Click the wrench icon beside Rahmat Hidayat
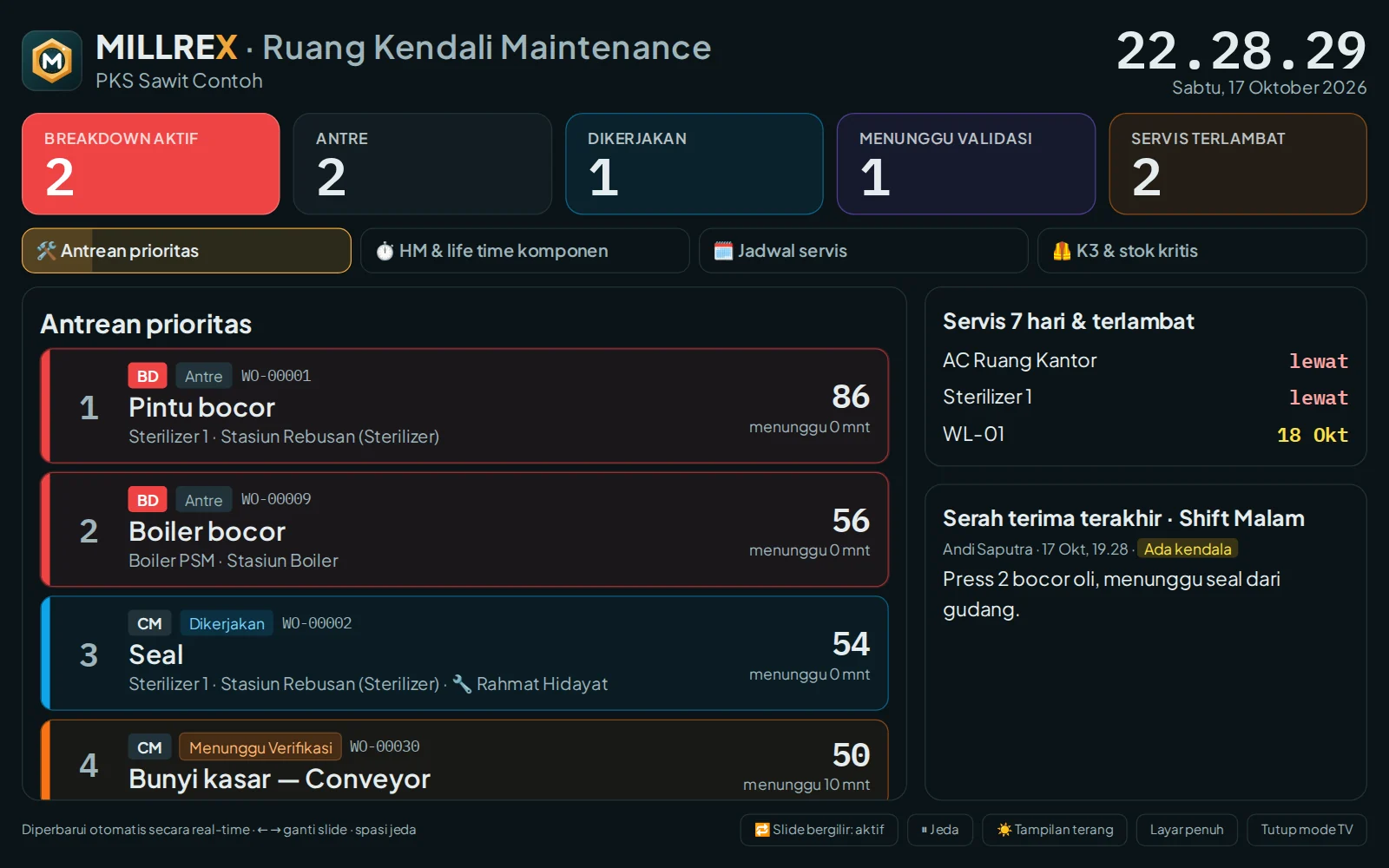The height and width of the screenshot is (868, 1389). 462,684
